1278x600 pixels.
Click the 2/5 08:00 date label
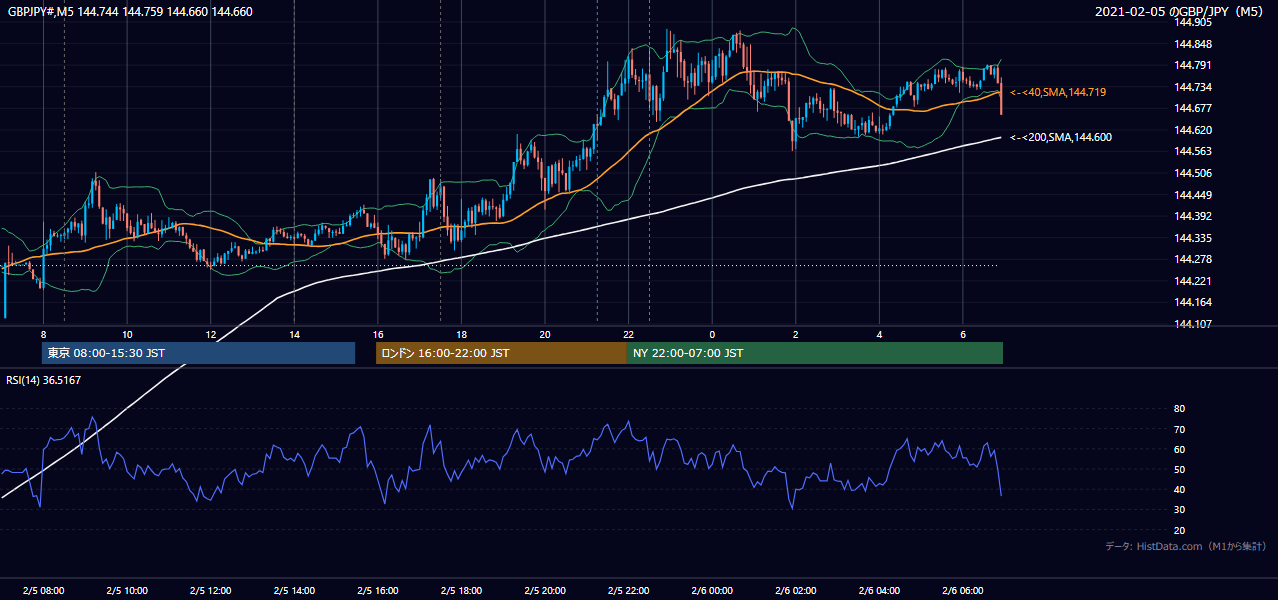click(x=43, y=591)
